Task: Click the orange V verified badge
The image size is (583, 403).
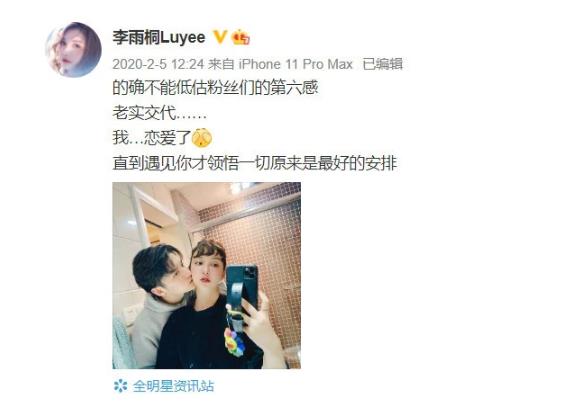Action: point(220,37)
